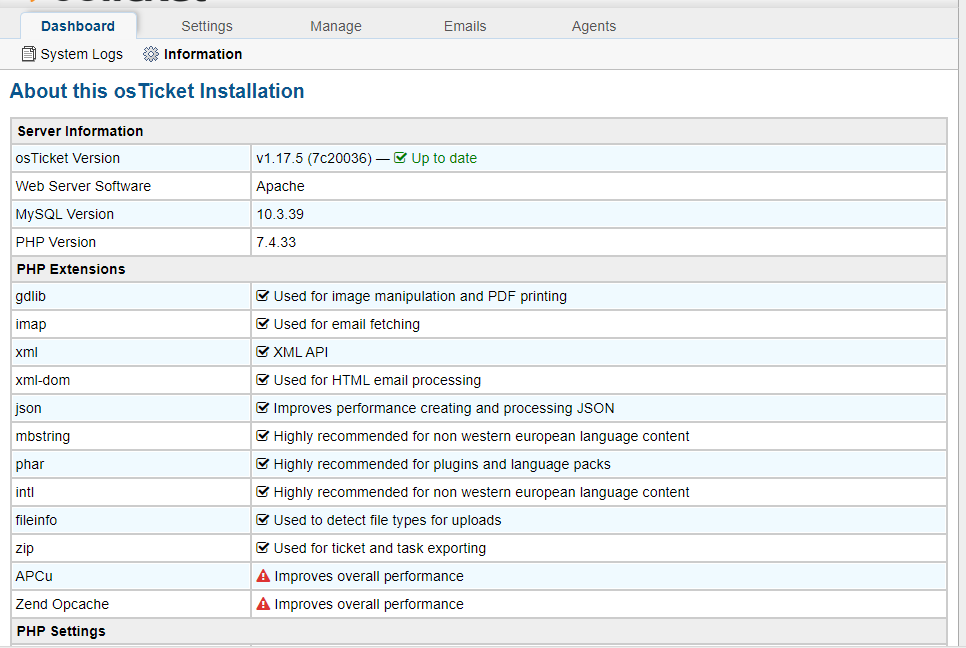Image resolution: width=966 pixels, height=648 pixels.
Task: Click the json extension check box
Action: [263, 408]
